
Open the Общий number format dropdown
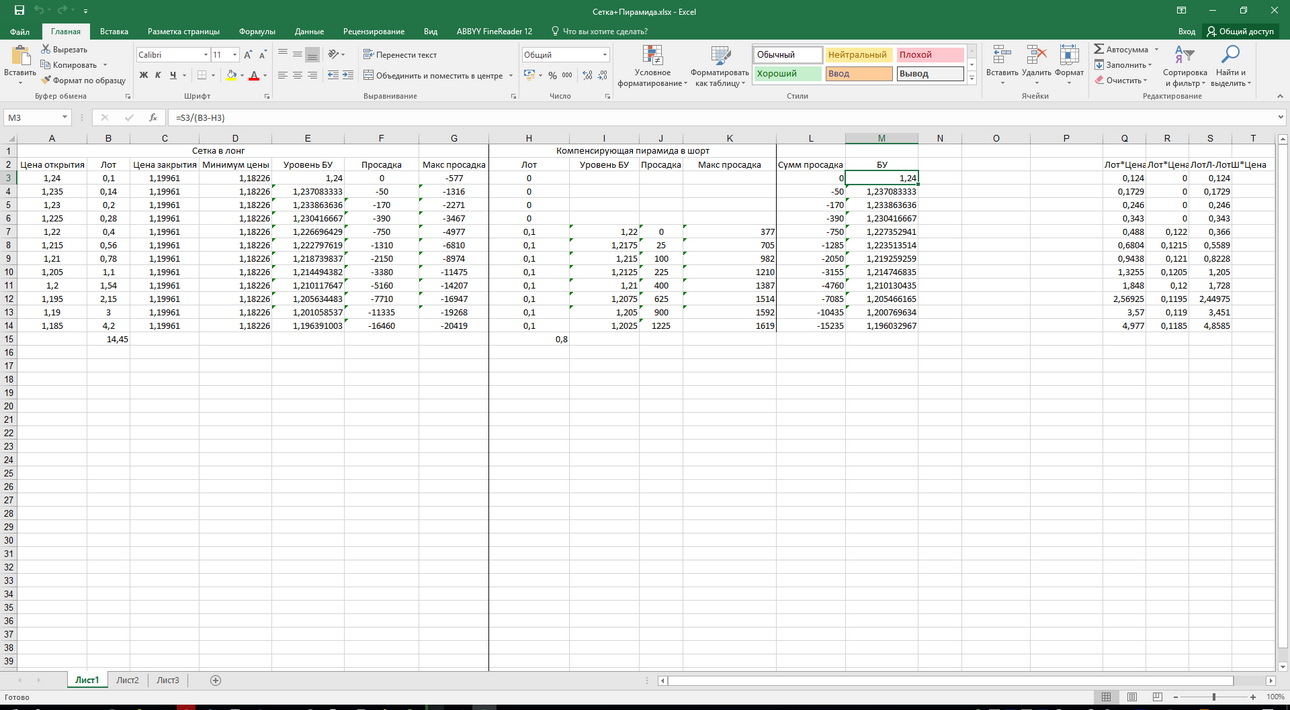(x=604, y=54)
